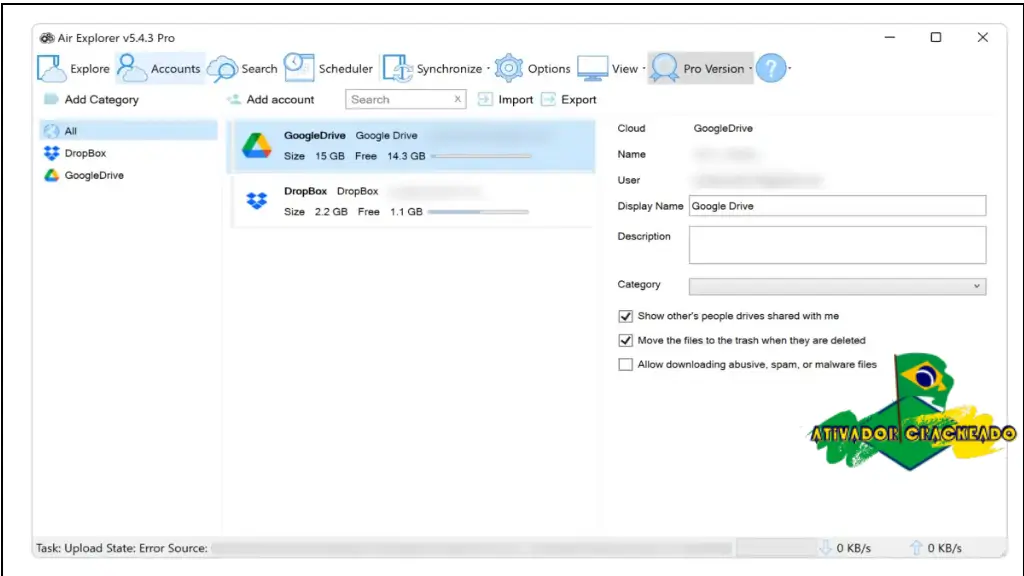Open the Synchronize dropdown arrow
Screen dimensions: 1024x576
coord(488,69)
